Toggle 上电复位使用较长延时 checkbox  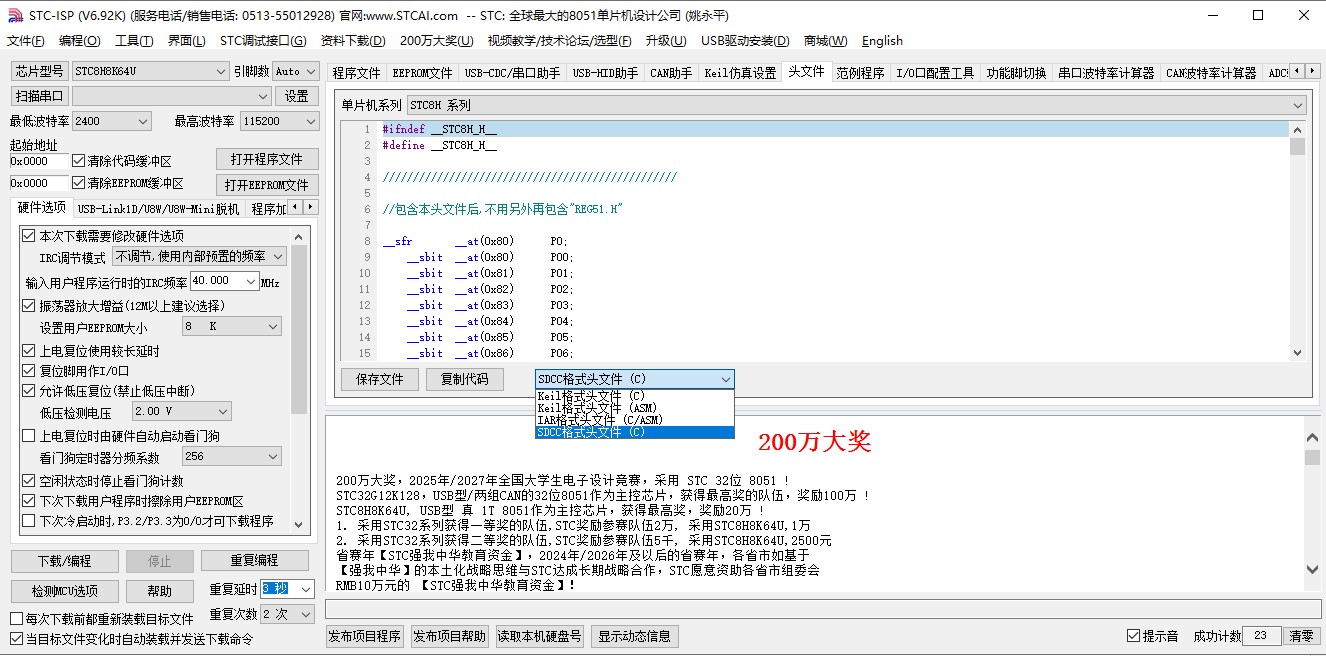coord(28,351)
